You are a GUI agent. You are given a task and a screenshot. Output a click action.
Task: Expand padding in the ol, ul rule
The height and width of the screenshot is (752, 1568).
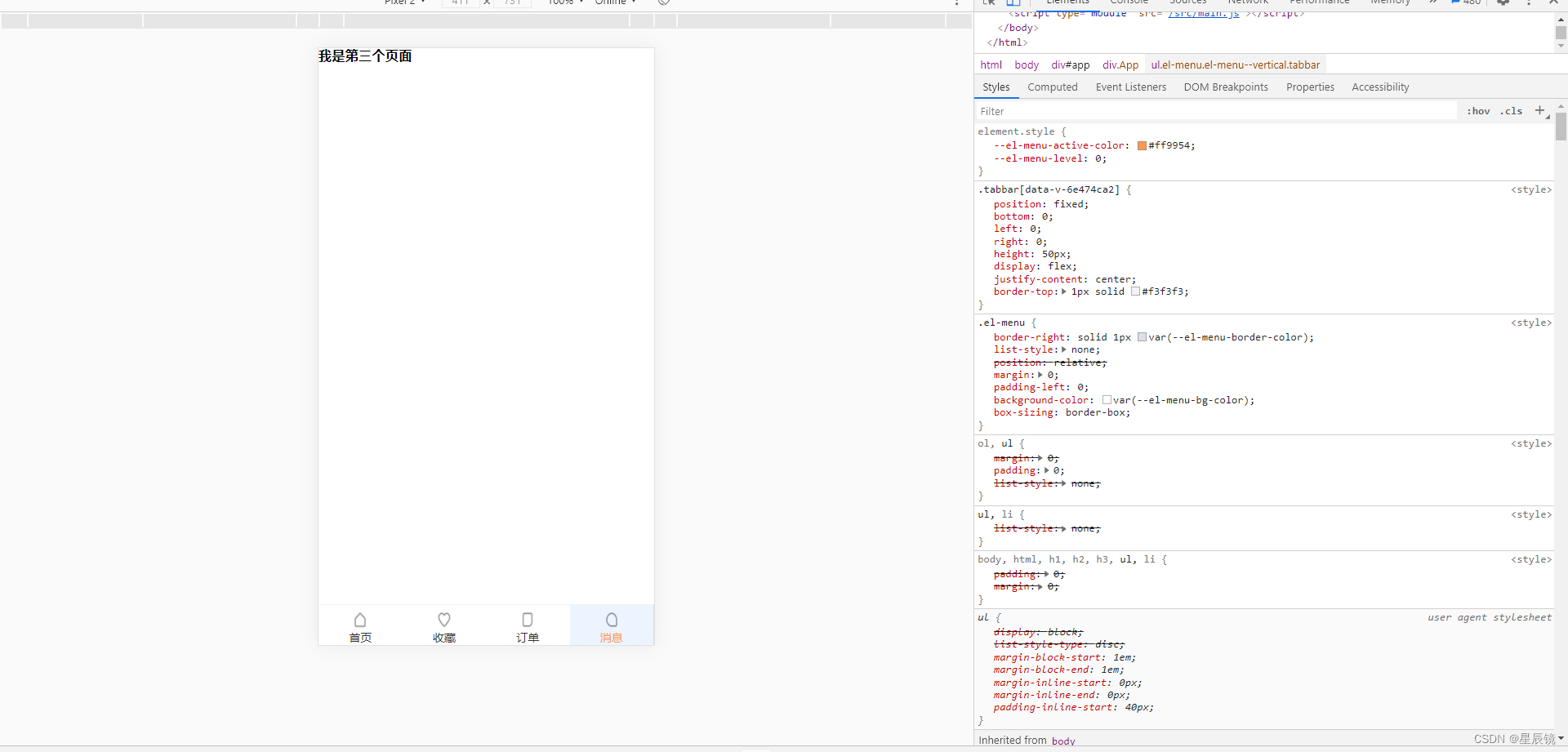click(x=1046, y=470)
